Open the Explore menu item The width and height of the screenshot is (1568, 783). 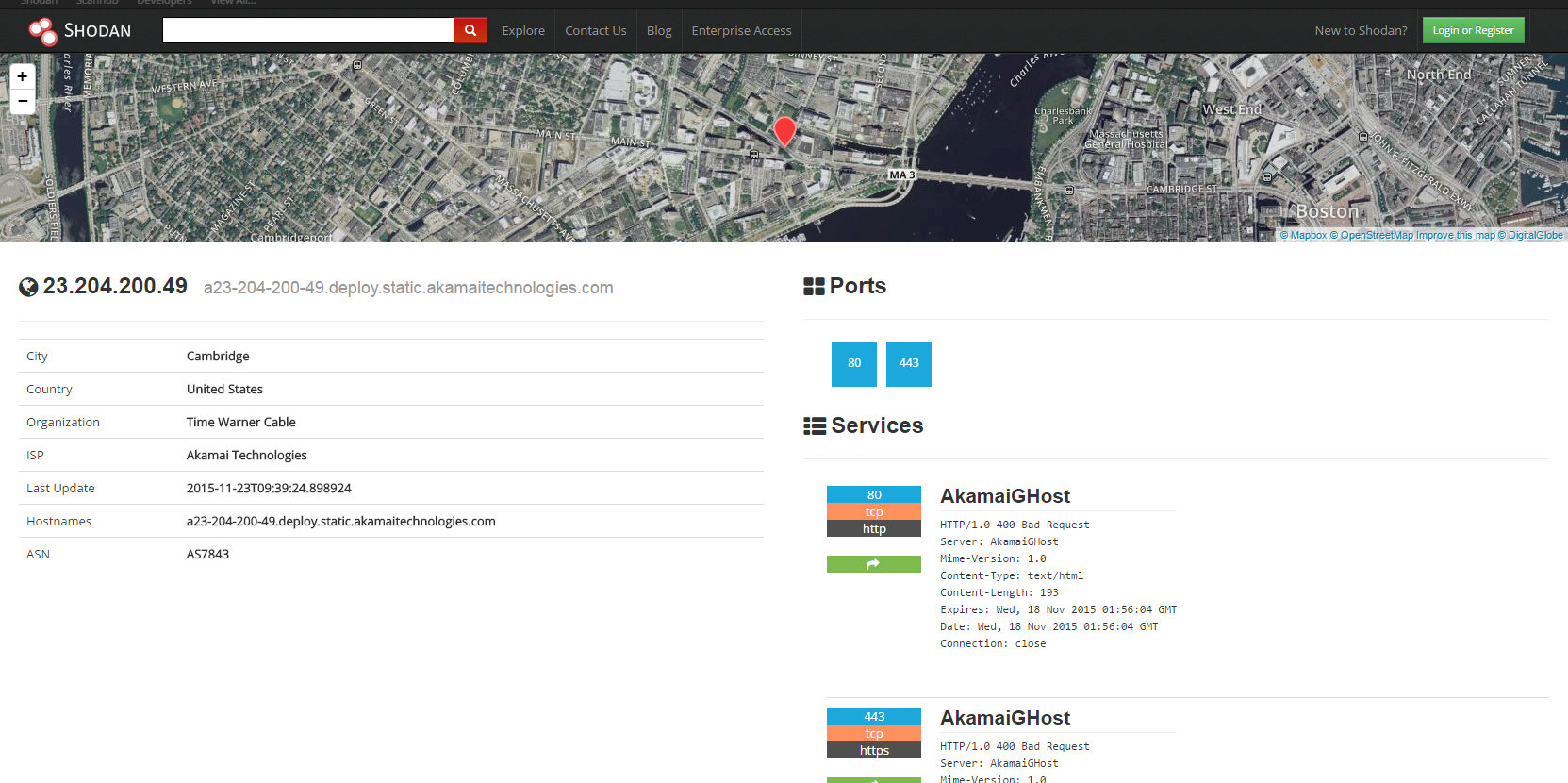[523, 30]
